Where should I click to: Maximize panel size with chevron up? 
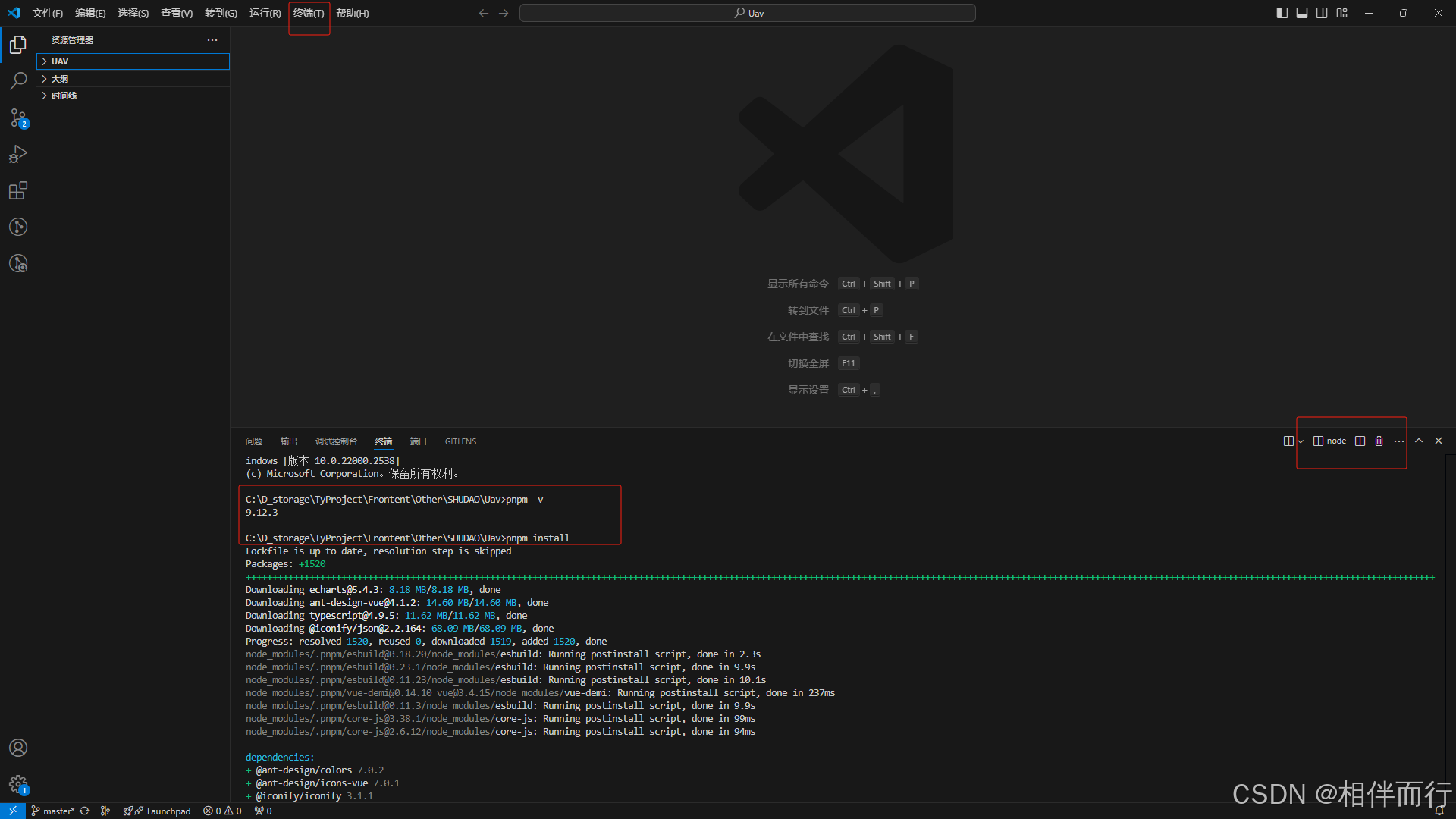point(1418,441)
